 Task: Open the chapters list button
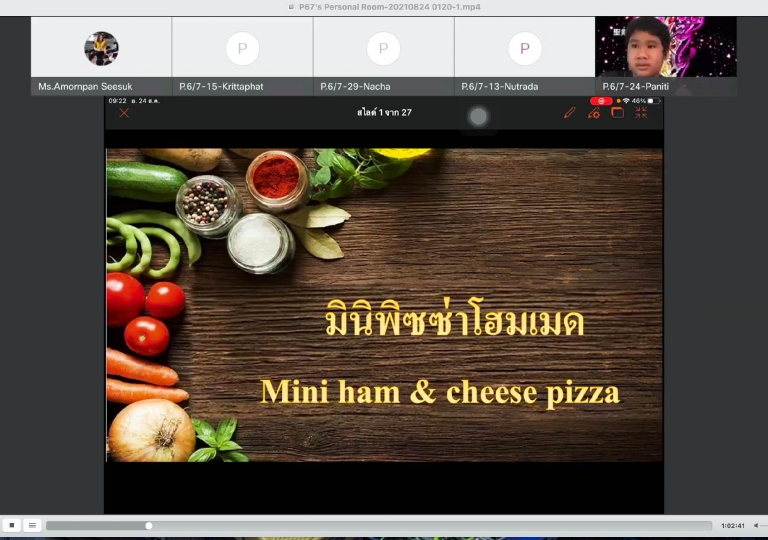[x=32, y=525]
